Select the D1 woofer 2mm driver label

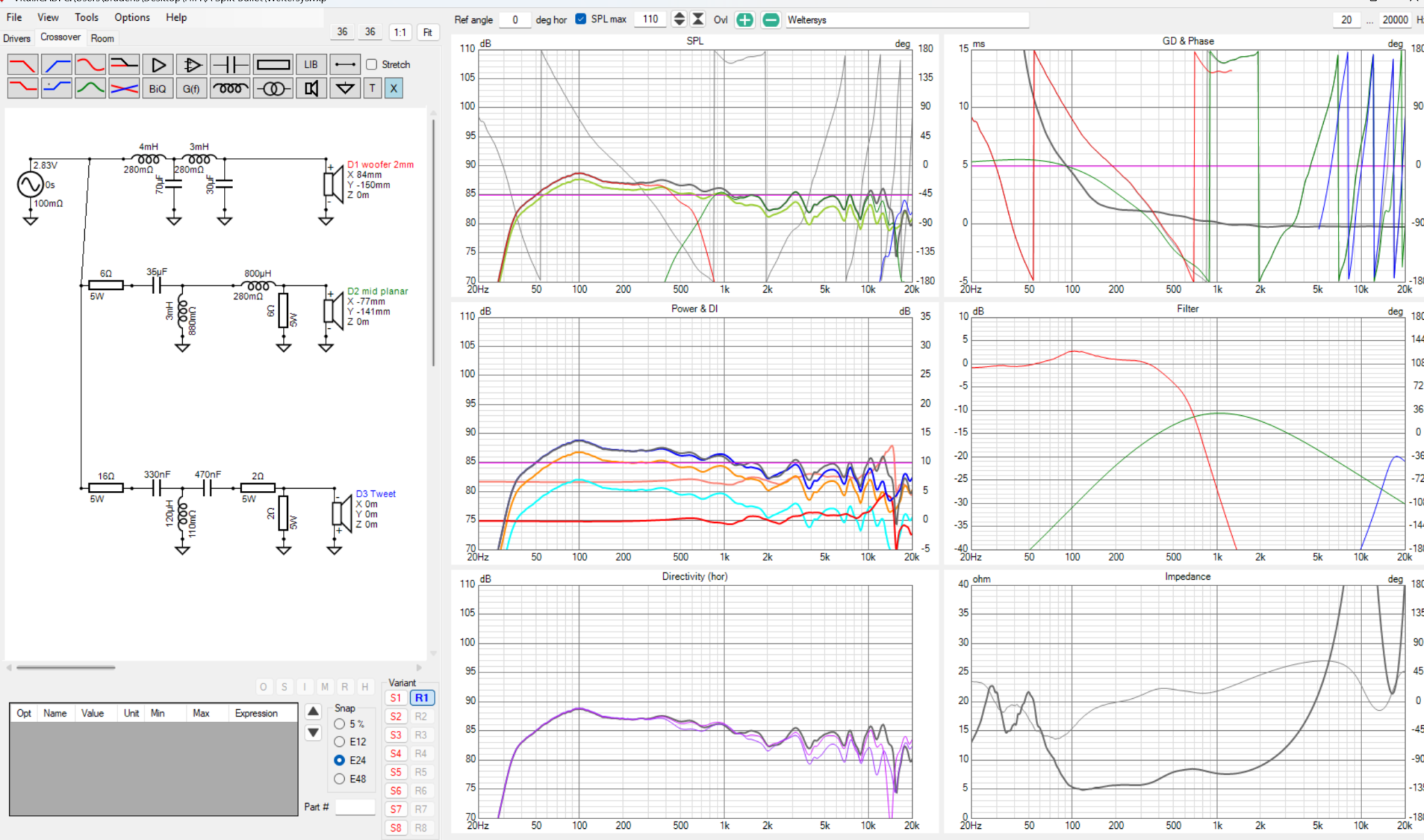click(x=380, y=165)
